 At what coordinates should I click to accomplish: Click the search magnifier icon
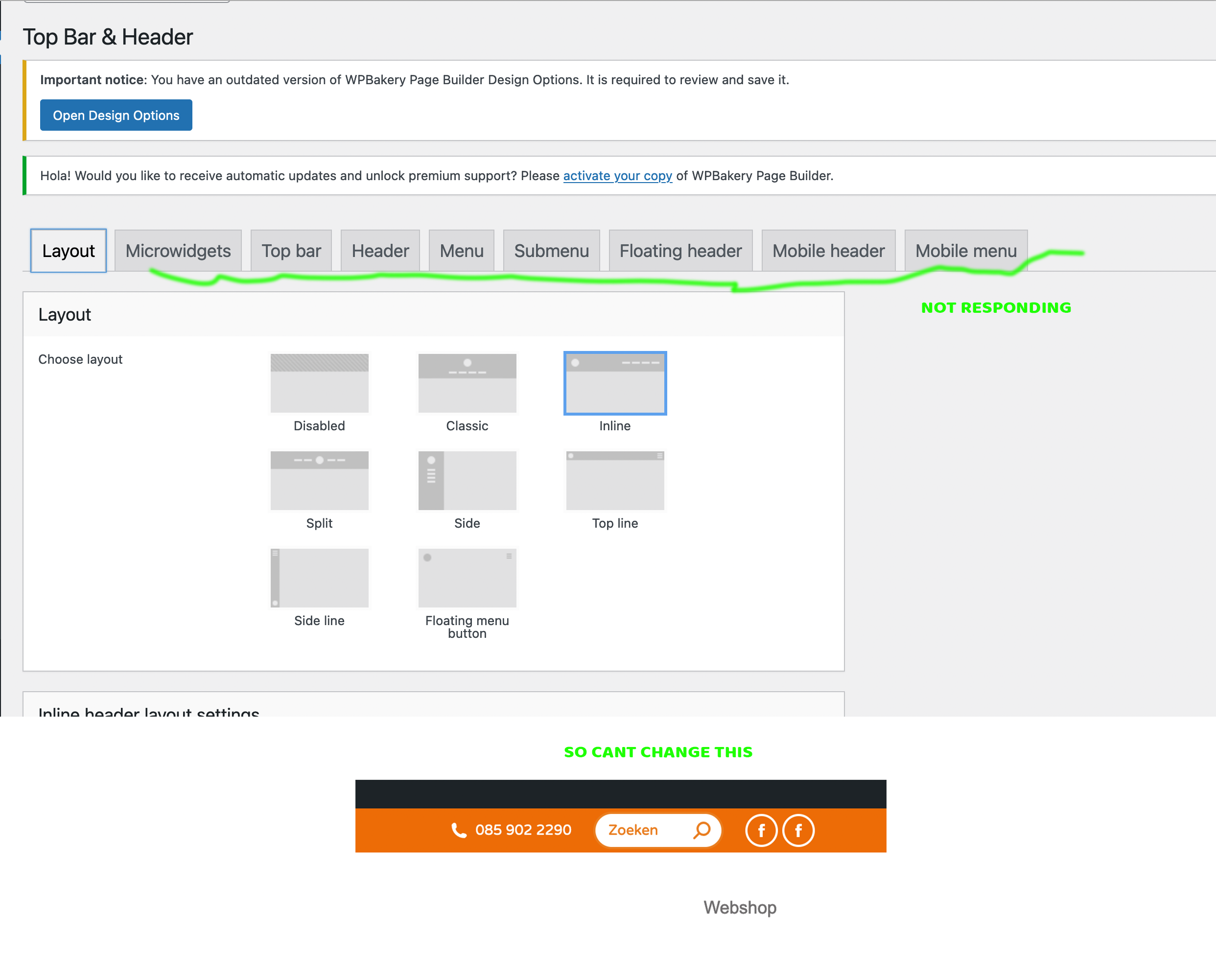pos(702,830)
